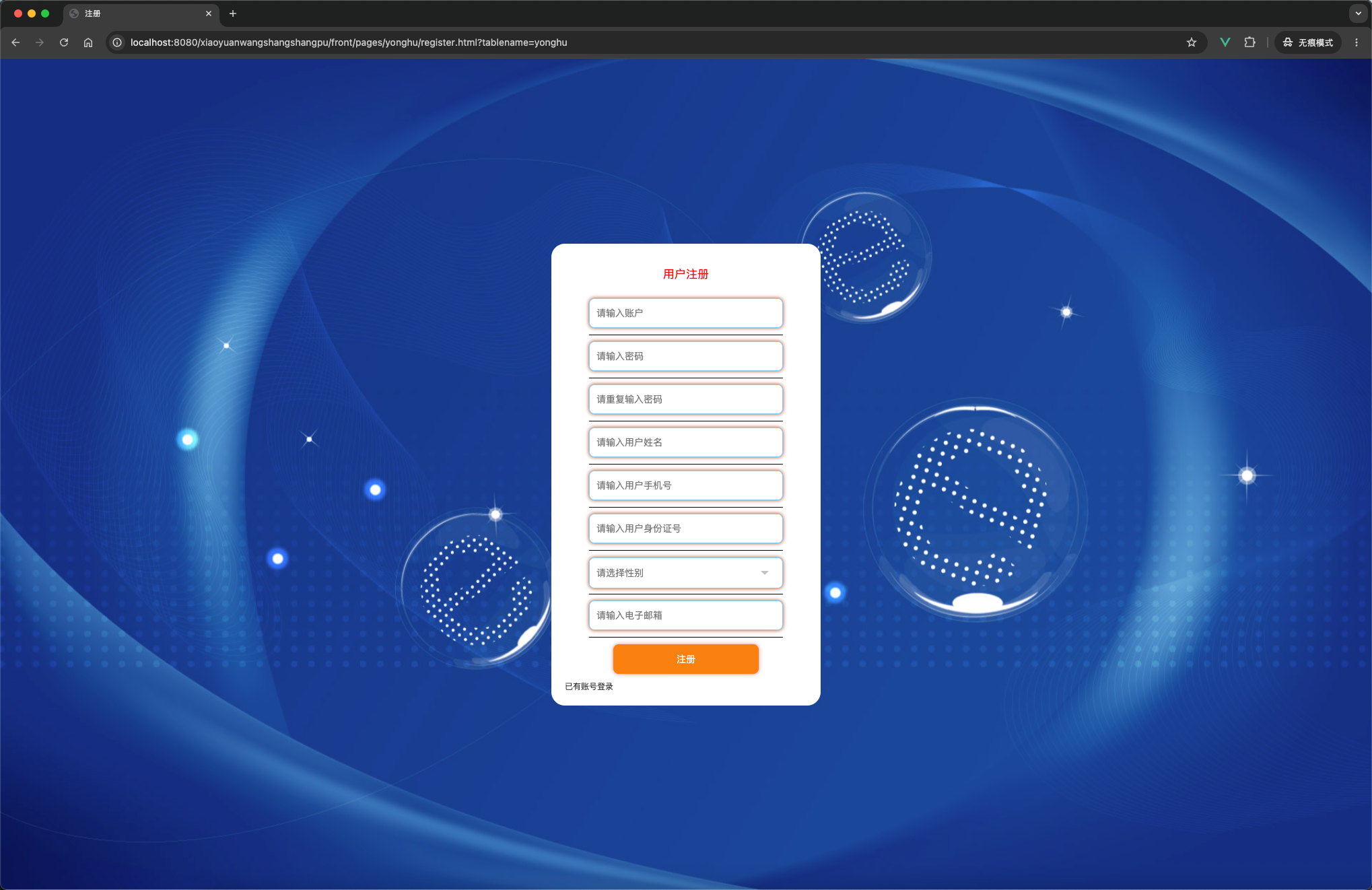This screenshot has width=1372, height=890.
Task: Click the red macOS close button
Action: (x=18, y=13)
